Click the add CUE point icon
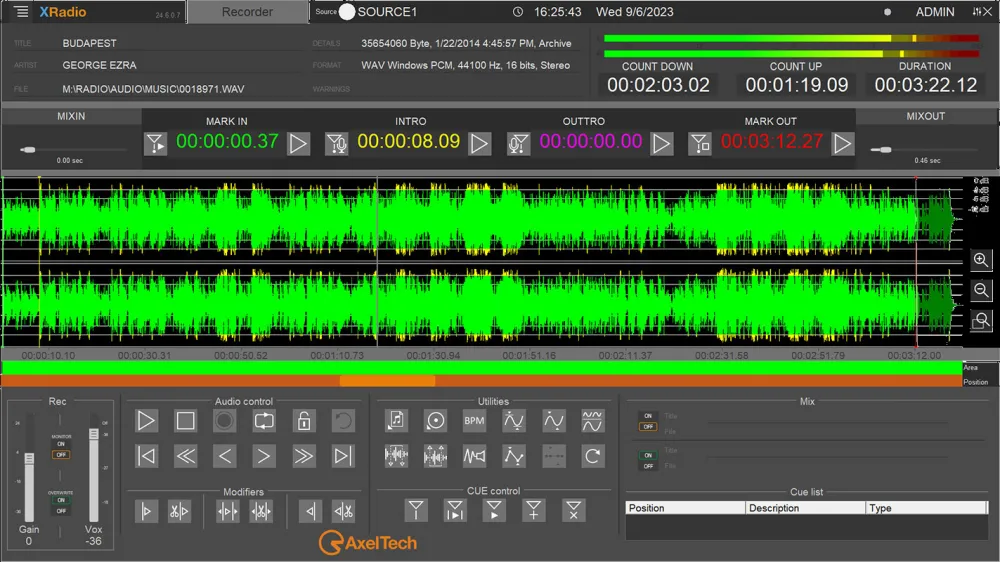The height and width of the screenshot is (562, 1000). point(534,510)
